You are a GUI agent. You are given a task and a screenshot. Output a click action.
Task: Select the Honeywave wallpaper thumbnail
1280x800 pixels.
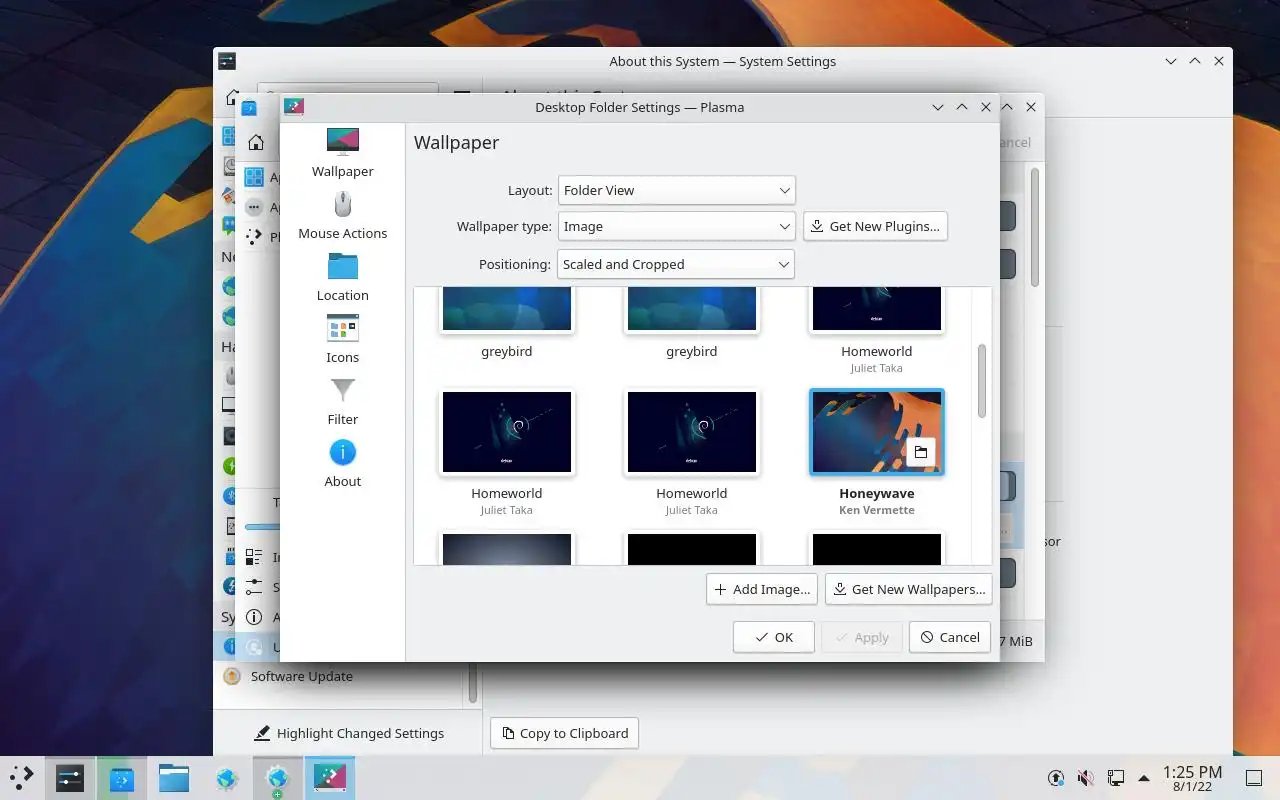coord(877,432)
